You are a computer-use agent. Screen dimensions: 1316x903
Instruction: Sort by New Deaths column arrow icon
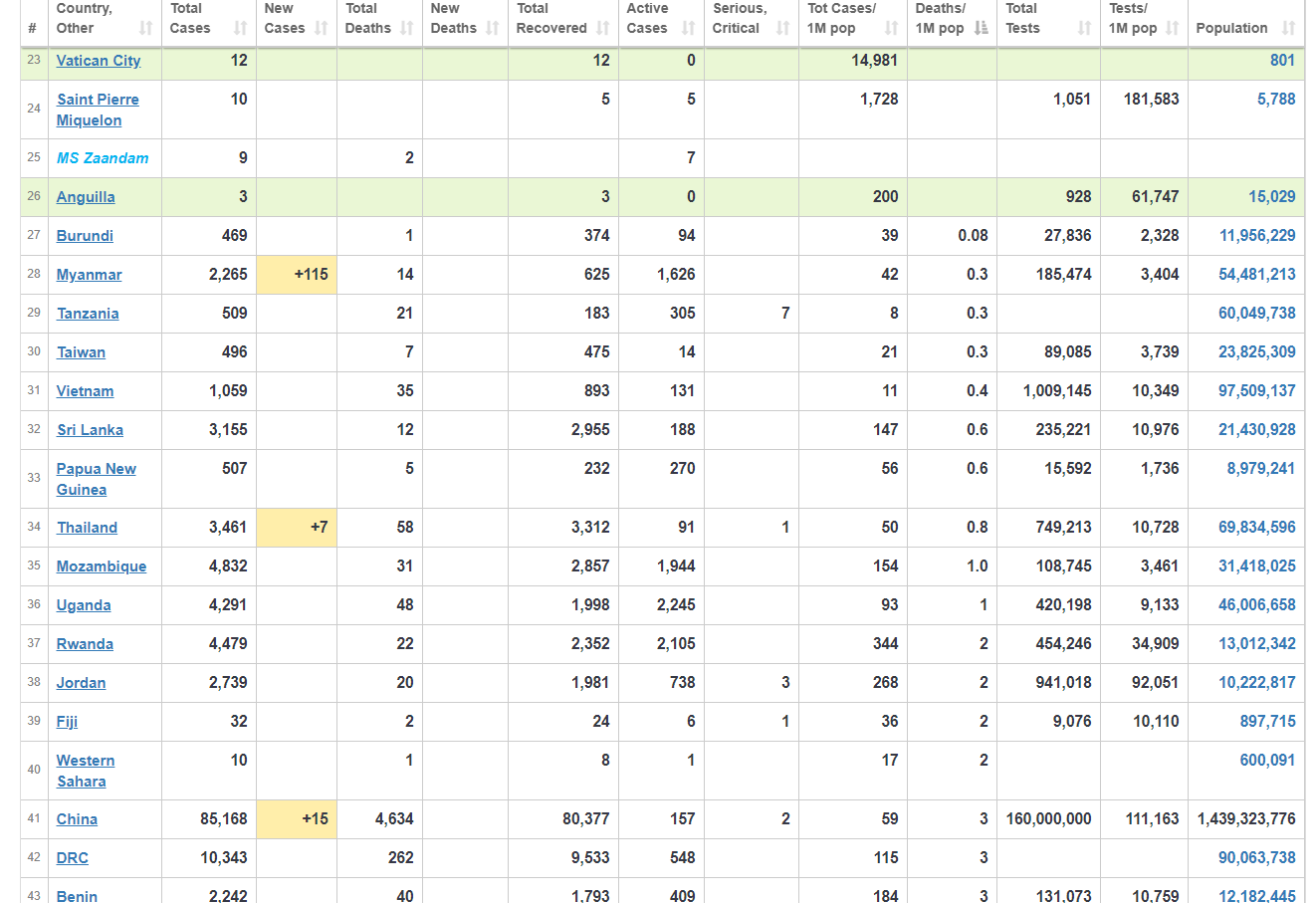coord(492,28)
